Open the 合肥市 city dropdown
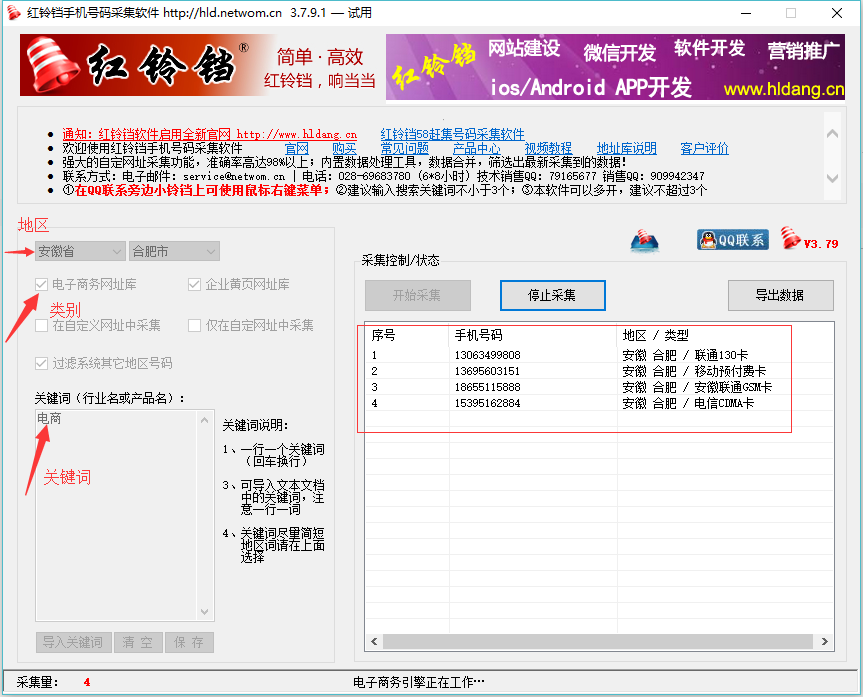 coord(174,251)
